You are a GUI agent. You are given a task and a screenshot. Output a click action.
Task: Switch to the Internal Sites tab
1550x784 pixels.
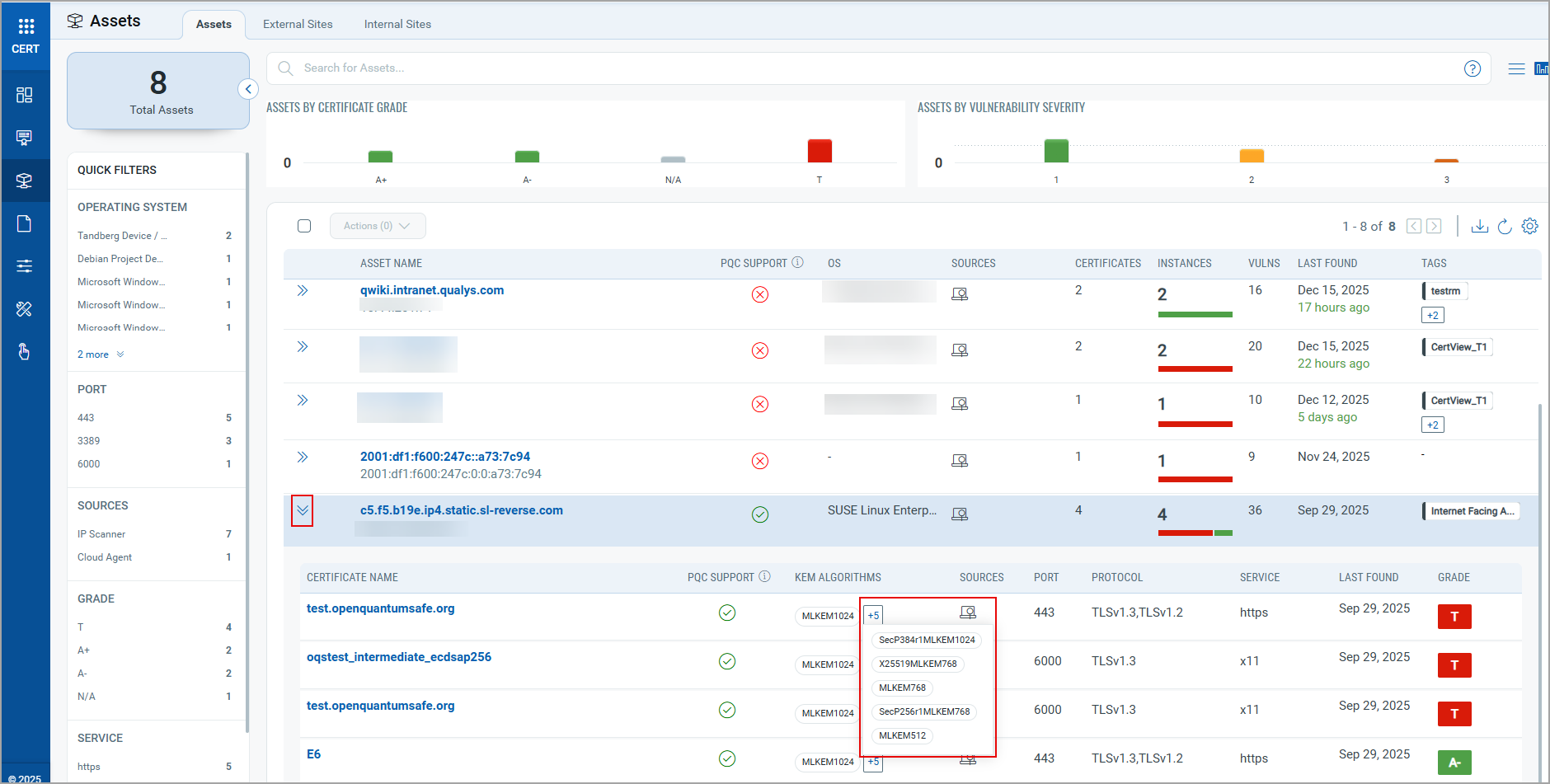coord(397,24)
